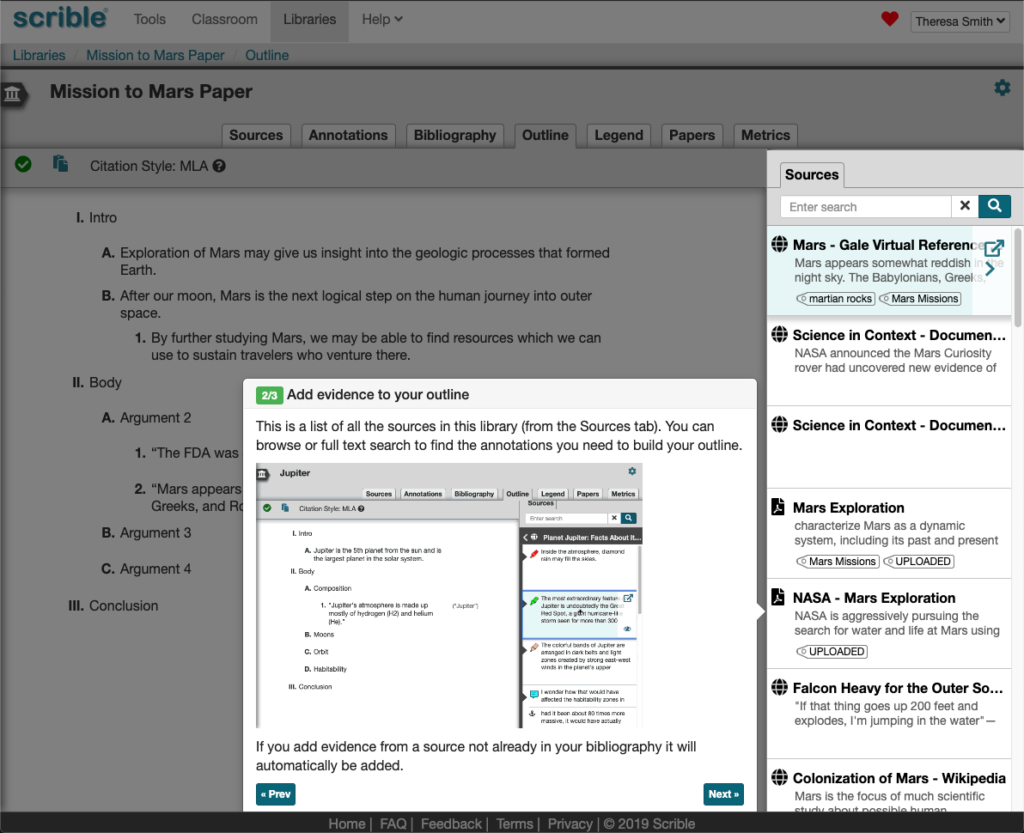This screenshot has height=833, width=1024.
Task: Select the Sources panel tab
Action: [811, 174]
